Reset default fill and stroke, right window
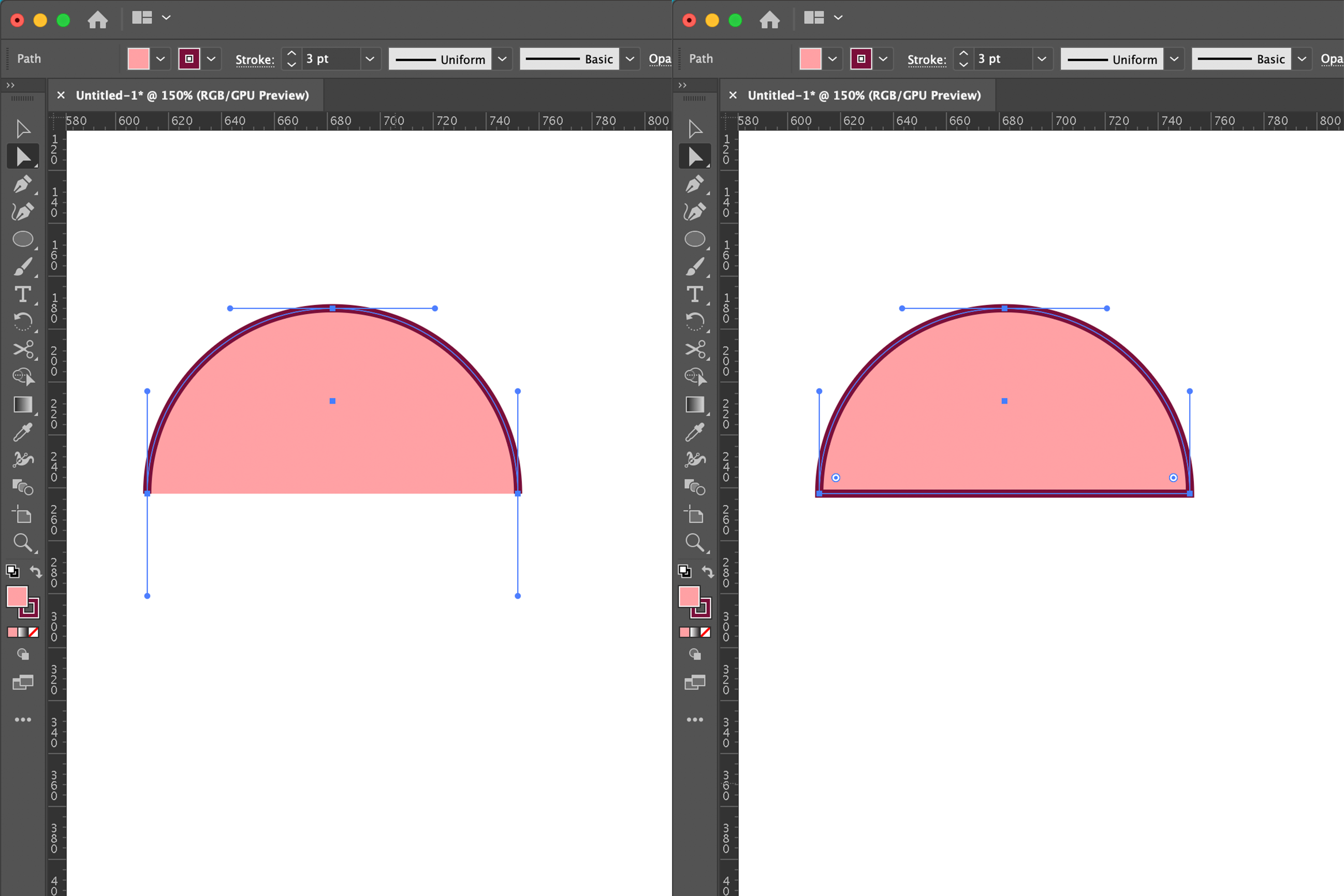The width and height of the screenshot is (1344, 896). 684,571
